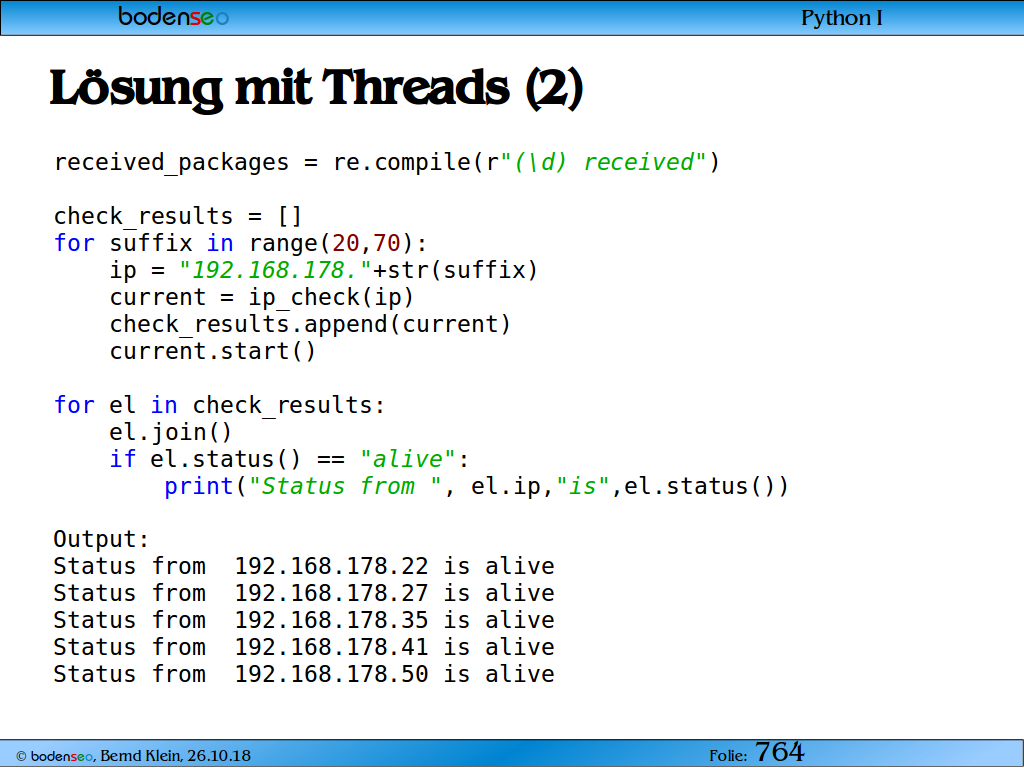Select the regex string '(\d) received'
This screenshot has height=768, width=1024.
click(x=604, y=162)
